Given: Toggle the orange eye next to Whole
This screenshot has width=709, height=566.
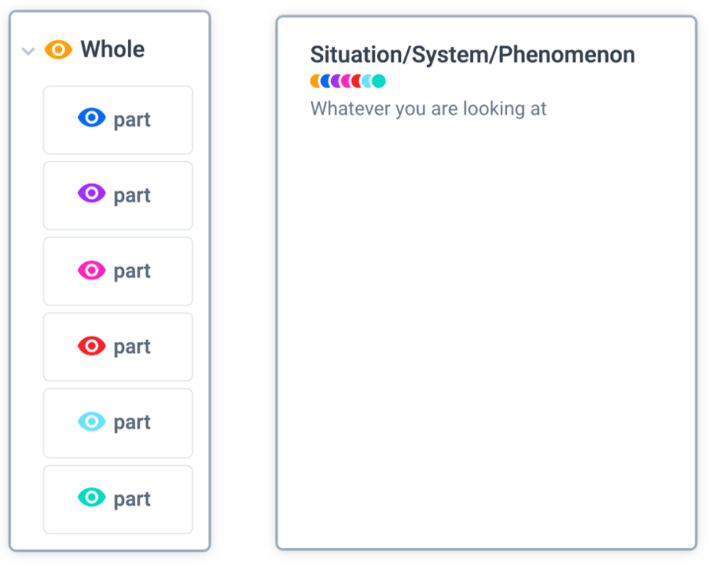Looking at the screenshot, I should click(x=58, y=49).
